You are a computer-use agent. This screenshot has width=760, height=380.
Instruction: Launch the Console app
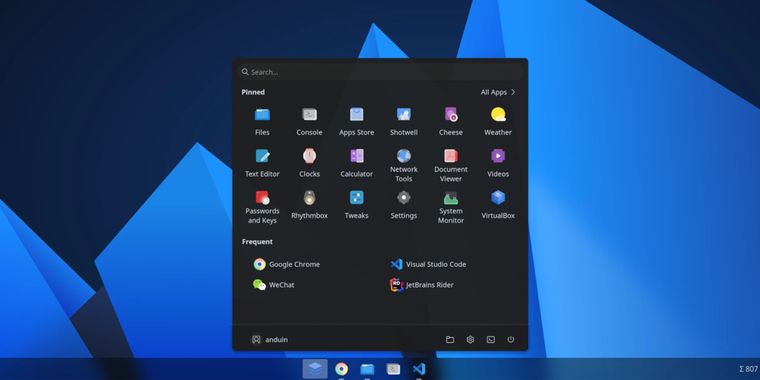[309, 121]
